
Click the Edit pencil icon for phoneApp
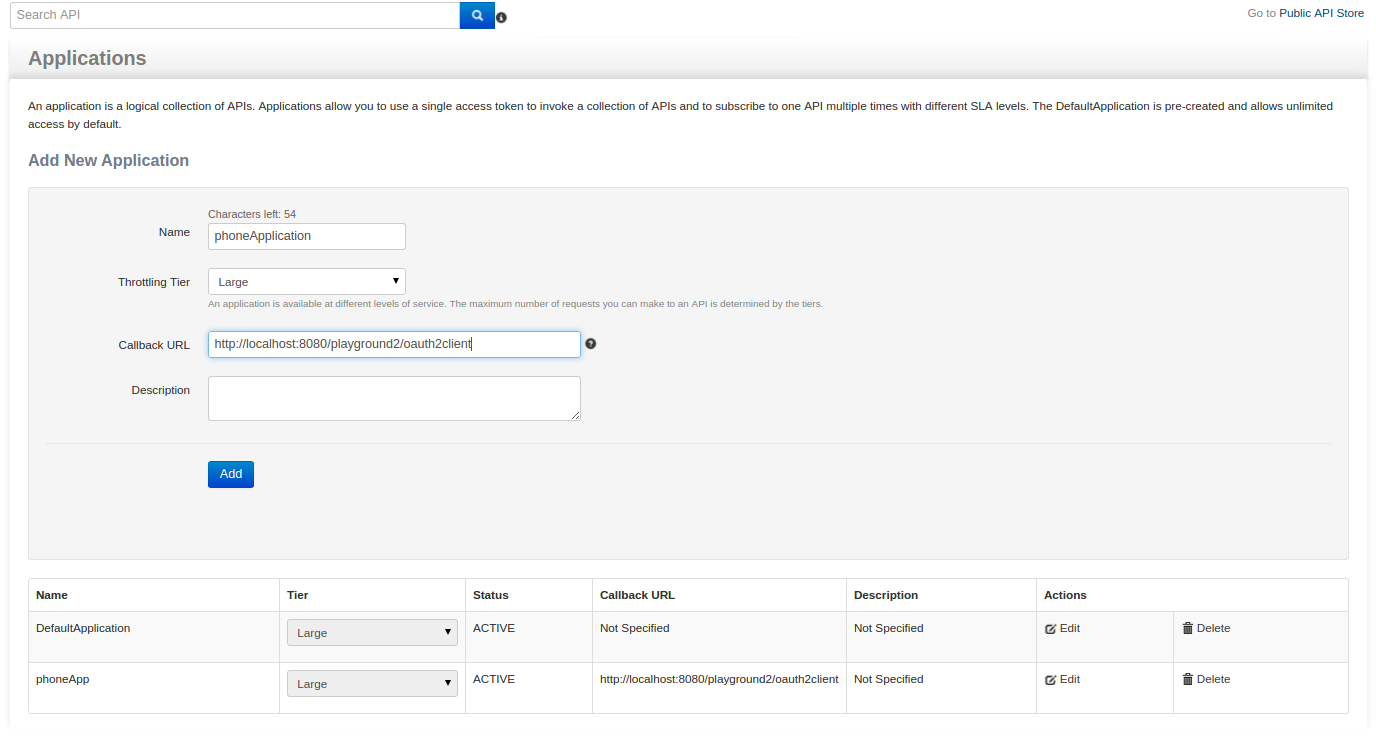tap(1052, 679)
